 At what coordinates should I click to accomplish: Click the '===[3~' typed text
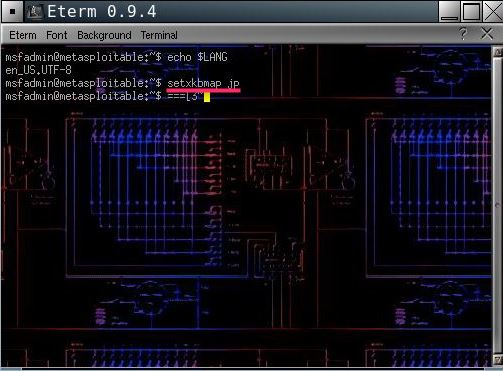185,97
